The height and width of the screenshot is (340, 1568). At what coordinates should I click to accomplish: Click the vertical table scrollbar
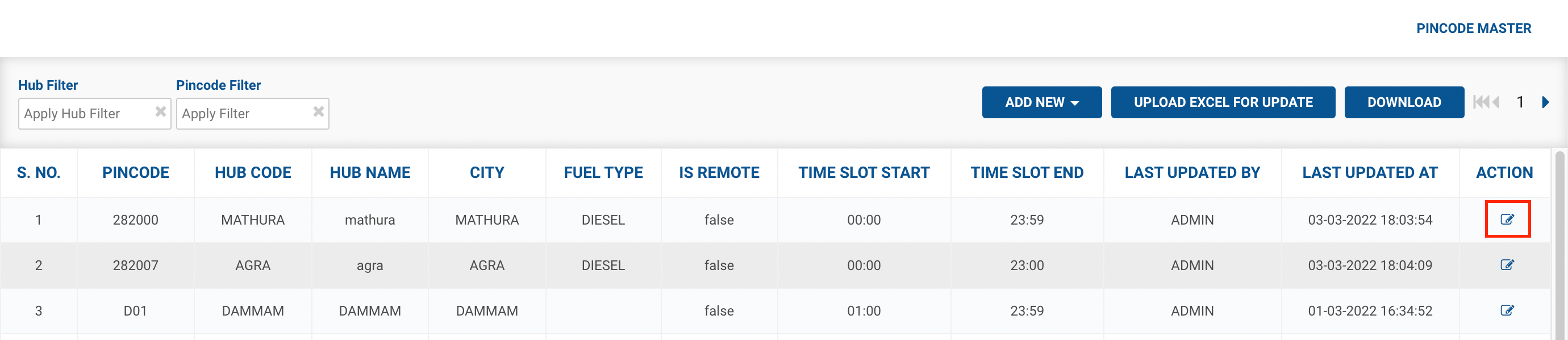pyautogui.click(x=1559, y=244)
